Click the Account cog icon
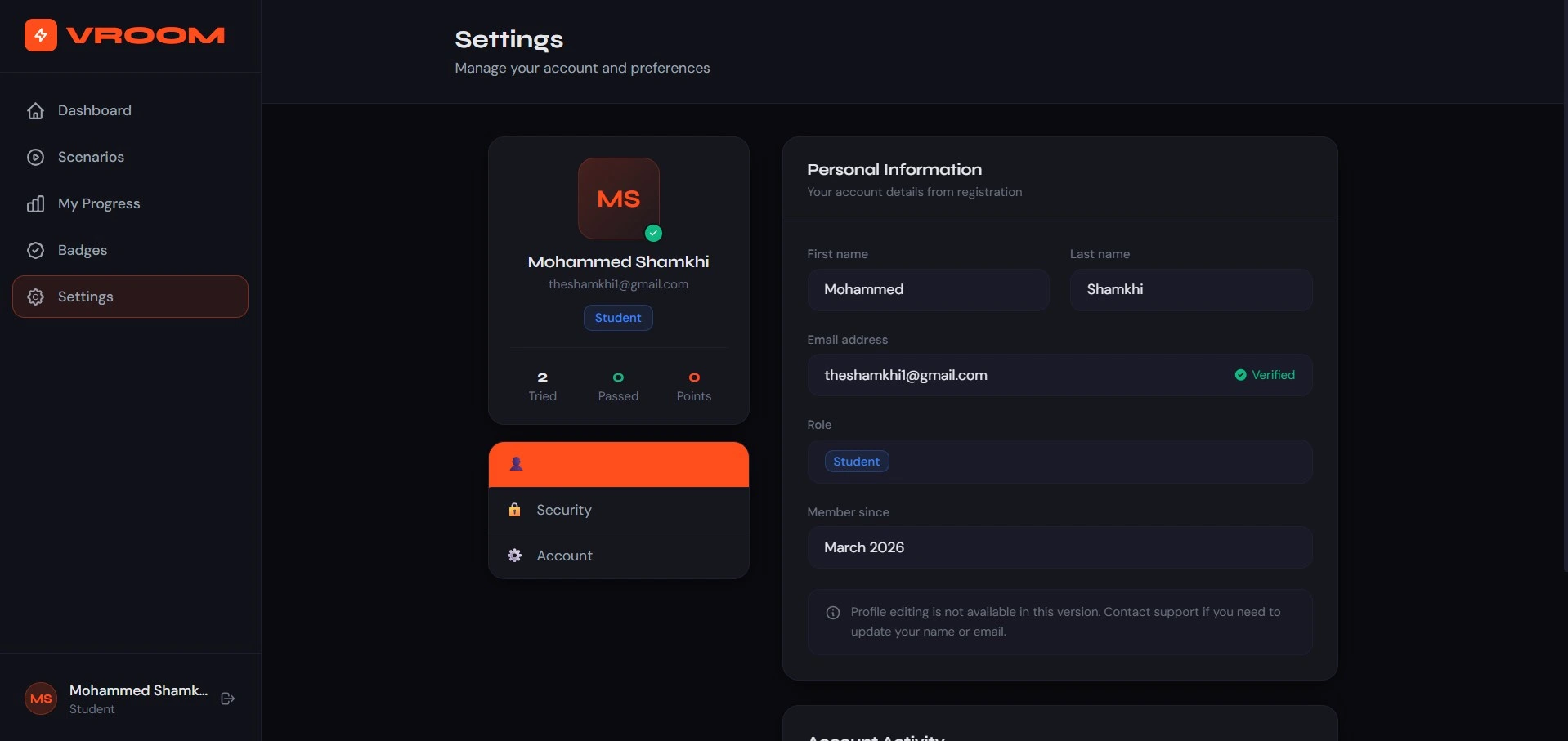The image size is (1568, 741). coord(514,556)
